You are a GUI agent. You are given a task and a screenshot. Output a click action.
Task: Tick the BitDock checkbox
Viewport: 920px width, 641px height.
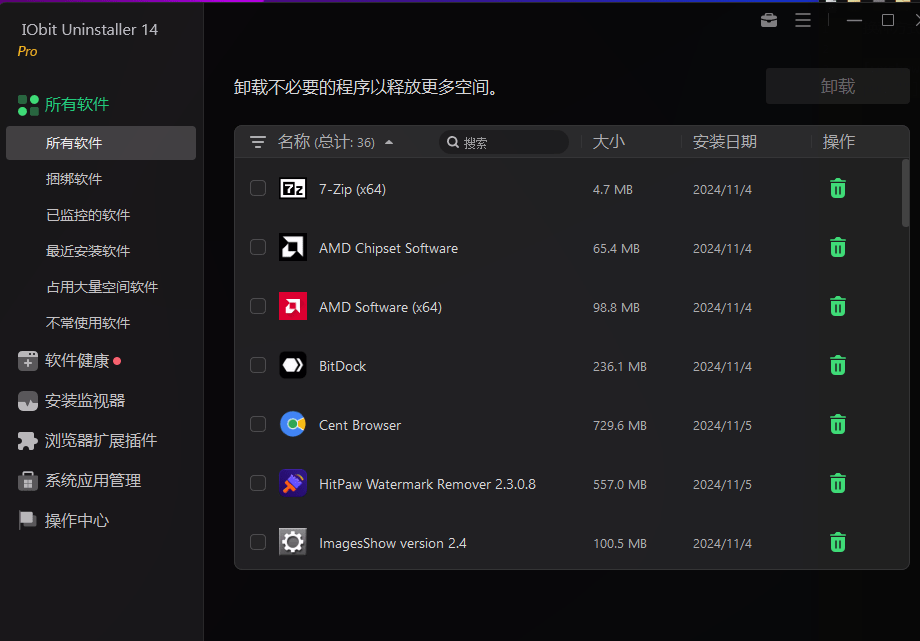(x=258, y=365)
